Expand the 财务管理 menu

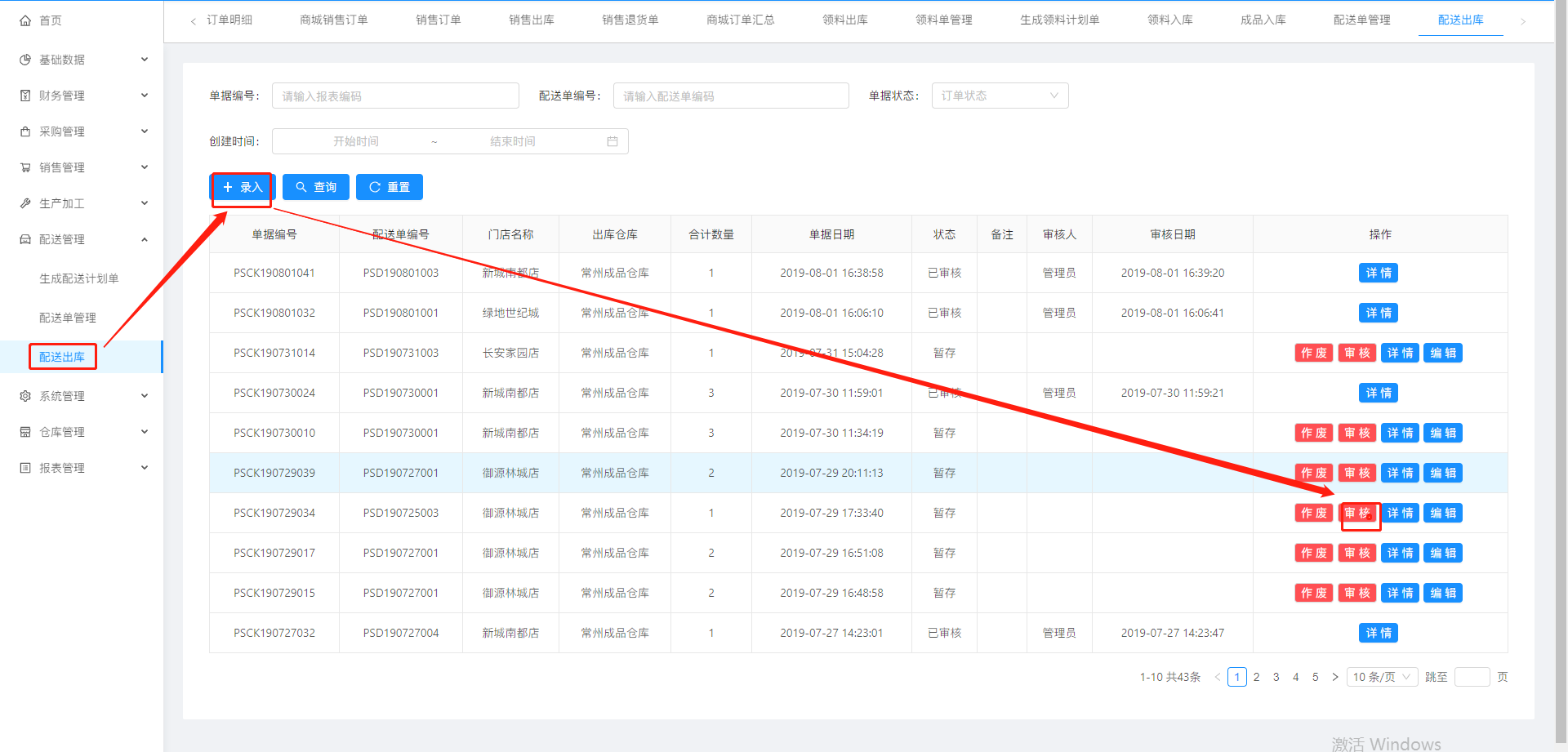[x=145, y=96]
